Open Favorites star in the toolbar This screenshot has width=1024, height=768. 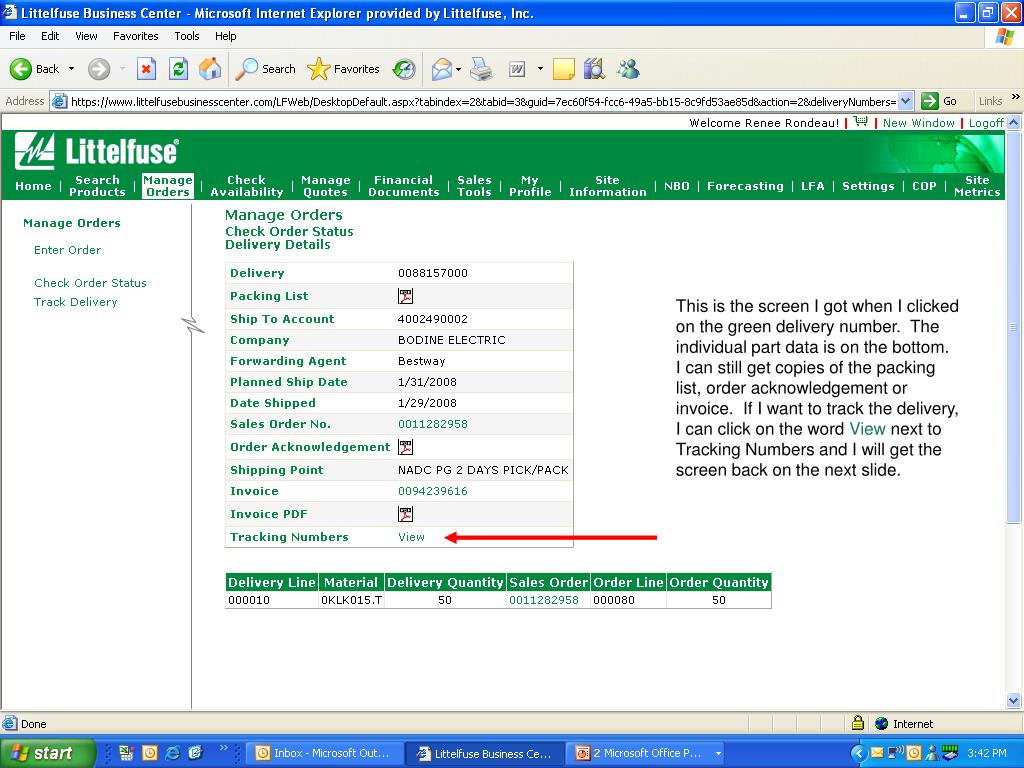[344, 69]
